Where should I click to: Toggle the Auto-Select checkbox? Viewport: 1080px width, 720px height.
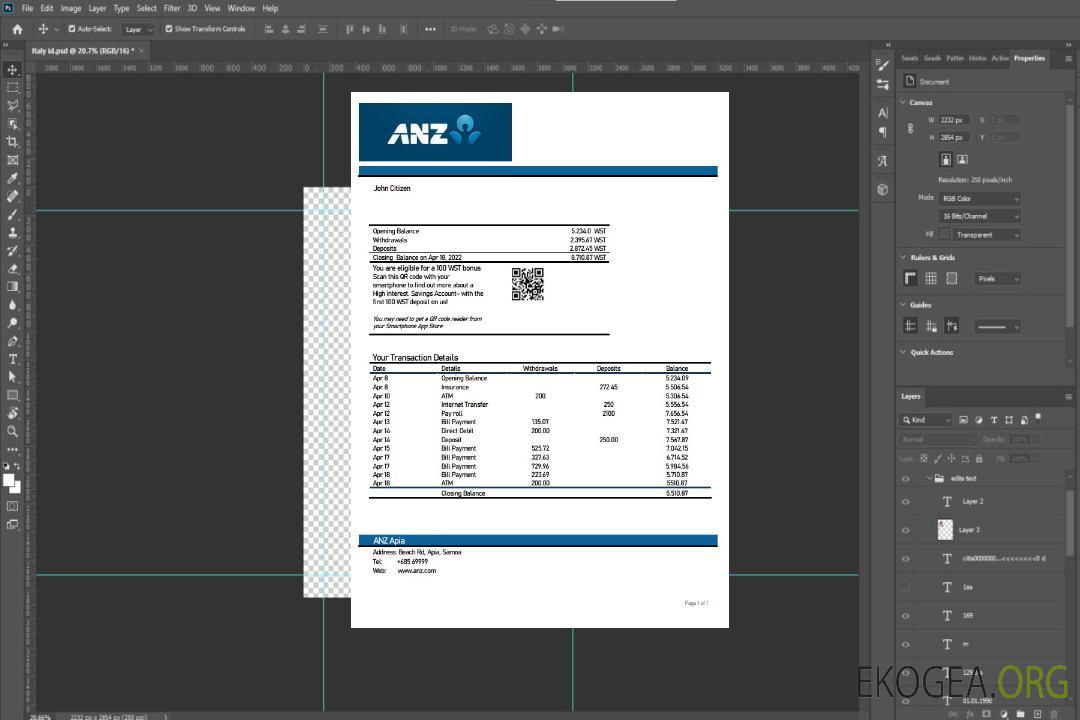pos(72,29)
